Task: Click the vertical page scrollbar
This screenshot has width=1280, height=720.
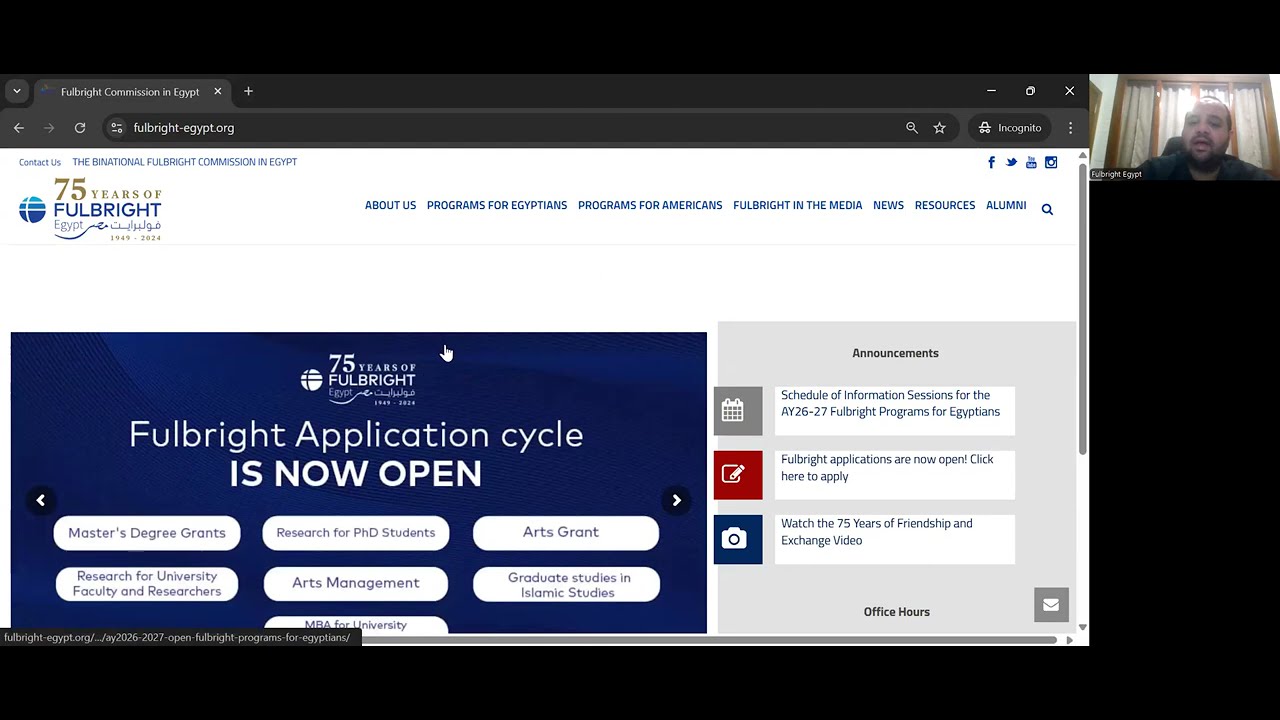Action: tap(1082, 310)
